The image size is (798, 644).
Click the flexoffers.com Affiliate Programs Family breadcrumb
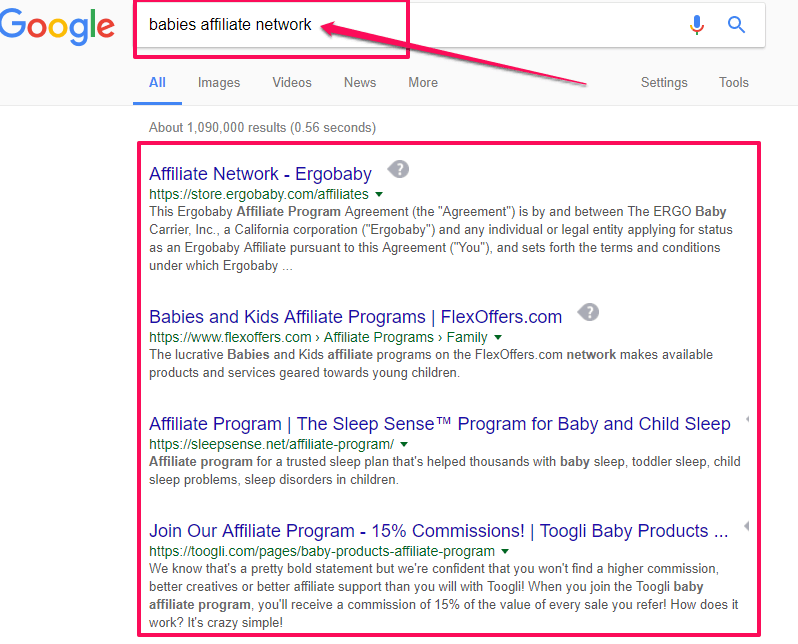pyautogui.click(x=318, y=337)
